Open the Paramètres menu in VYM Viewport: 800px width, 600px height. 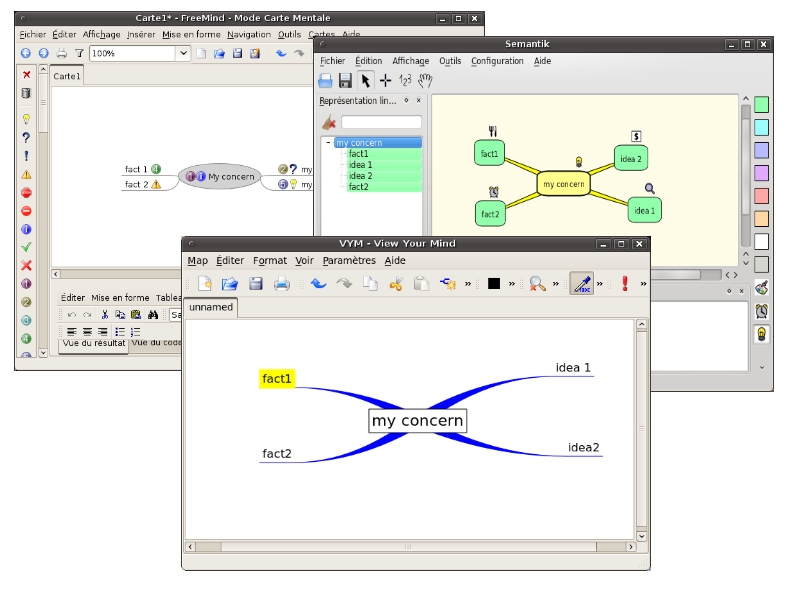[x=349, y=261]
